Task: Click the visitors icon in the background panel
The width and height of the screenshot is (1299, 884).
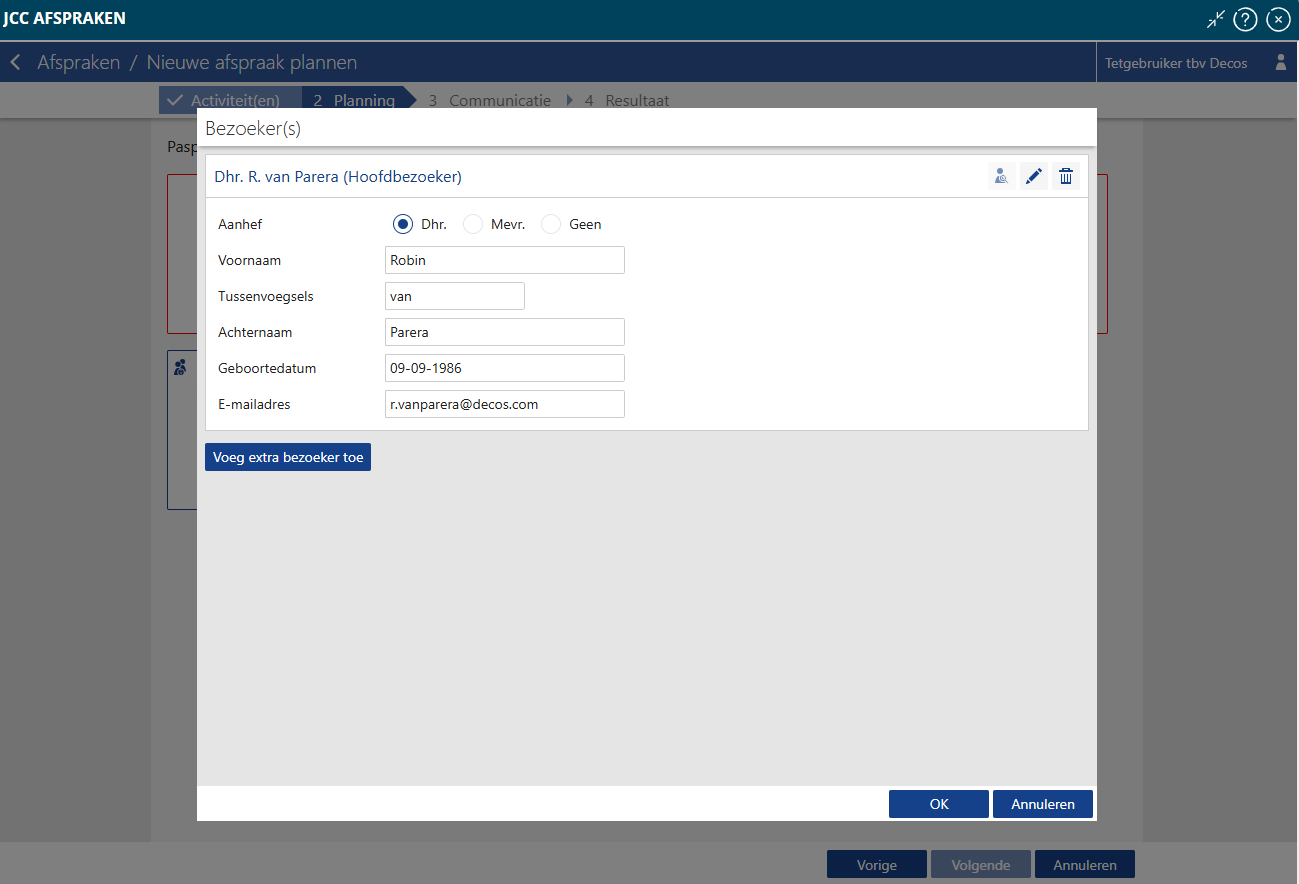Action: (x=180, y=367)
